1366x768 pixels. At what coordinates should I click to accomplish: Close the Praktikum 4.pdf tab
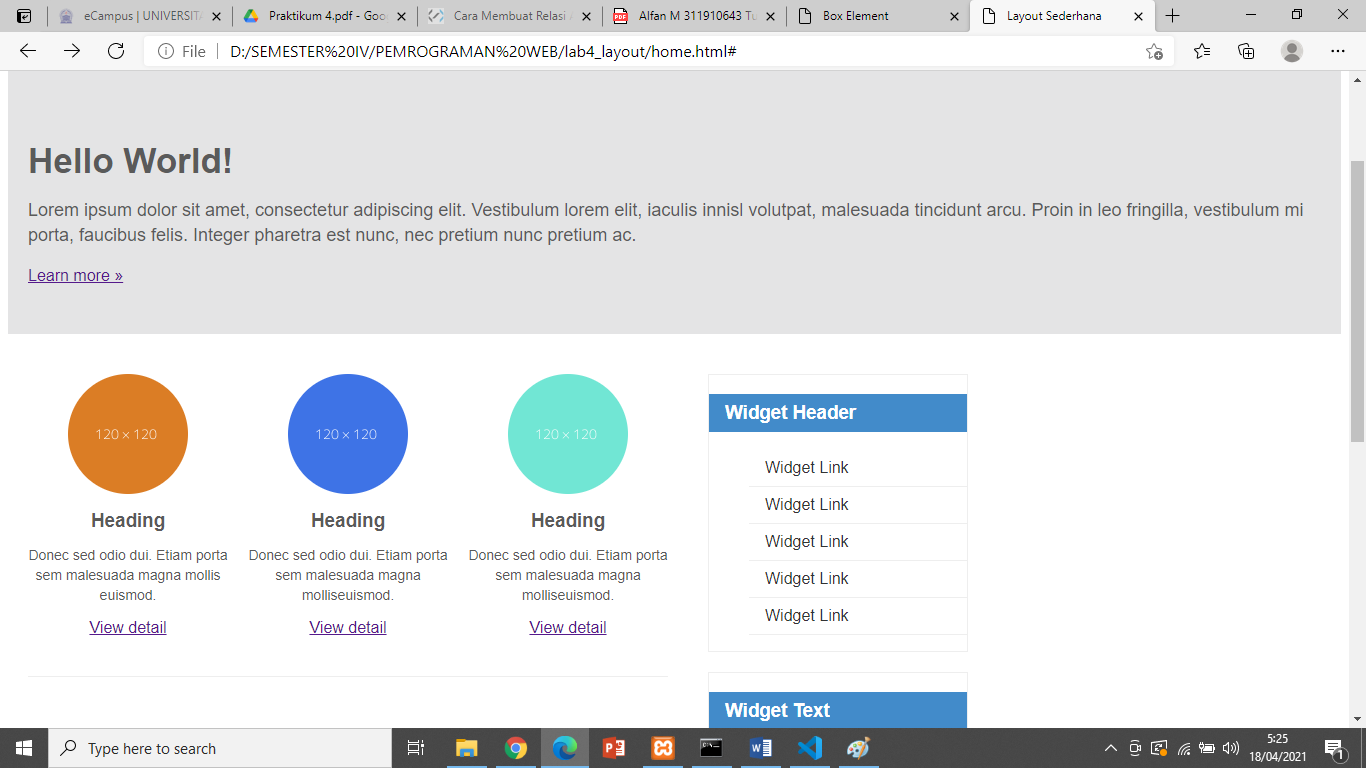click(x=401, y=16)
